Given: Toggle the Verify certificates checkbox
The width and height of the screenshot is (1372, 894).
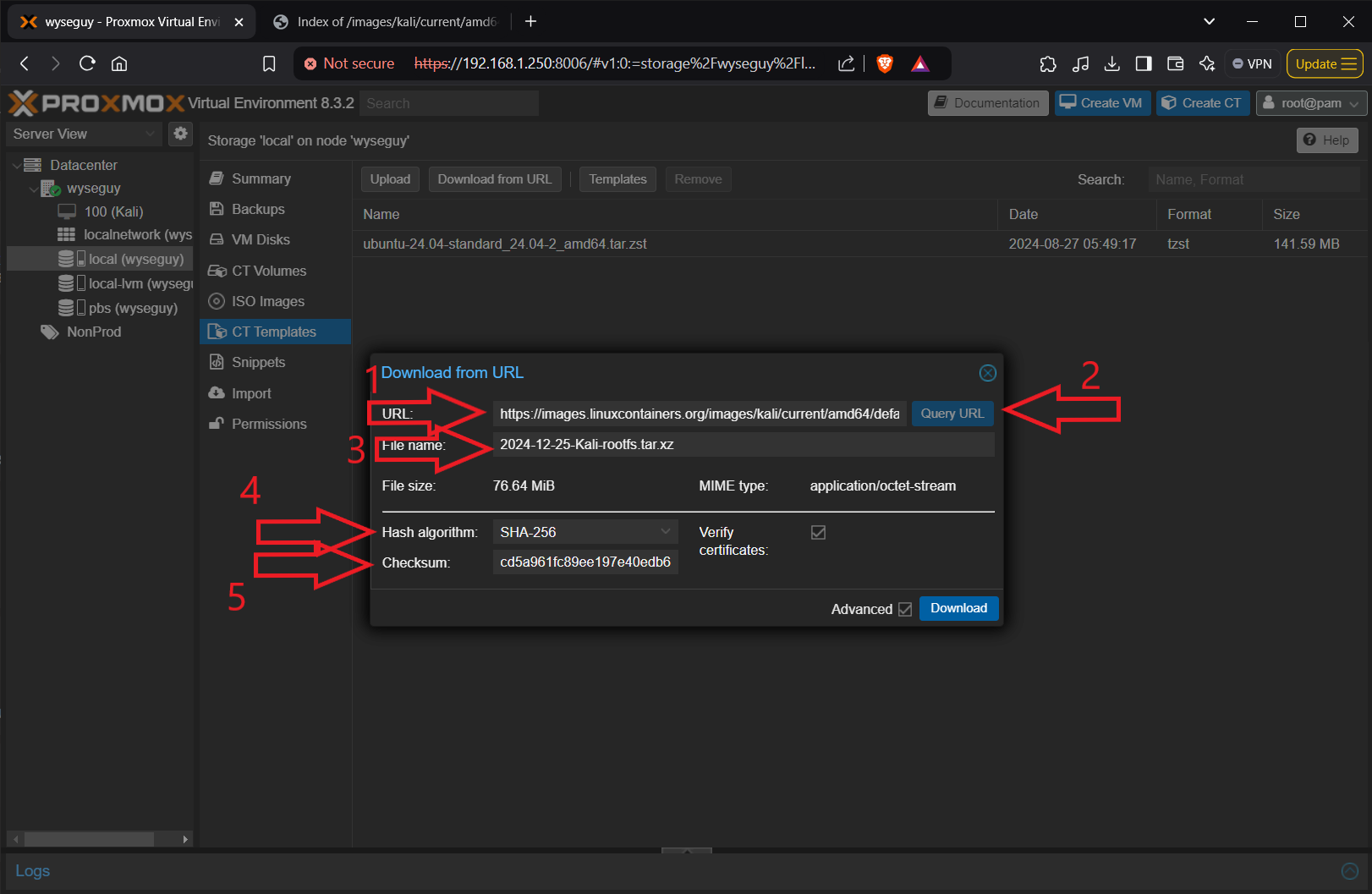Looking at the screenshot, I should click(818, 532).
